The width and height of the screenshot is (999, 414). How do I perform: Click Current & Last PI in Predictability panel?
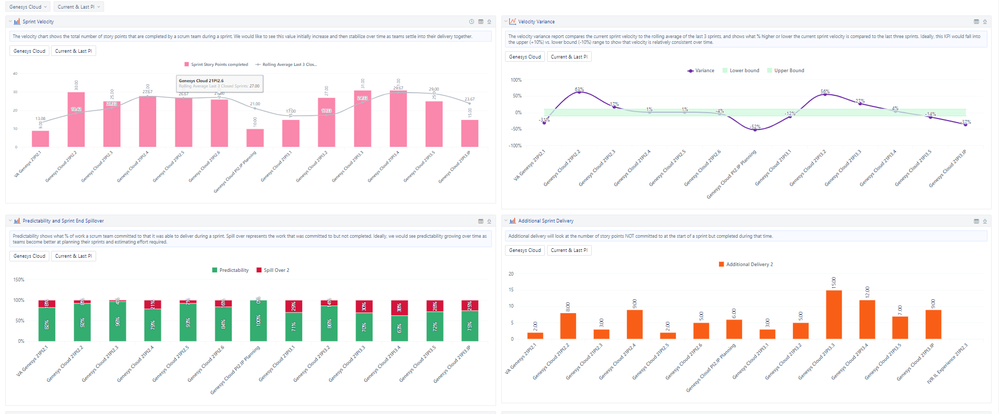74,256
